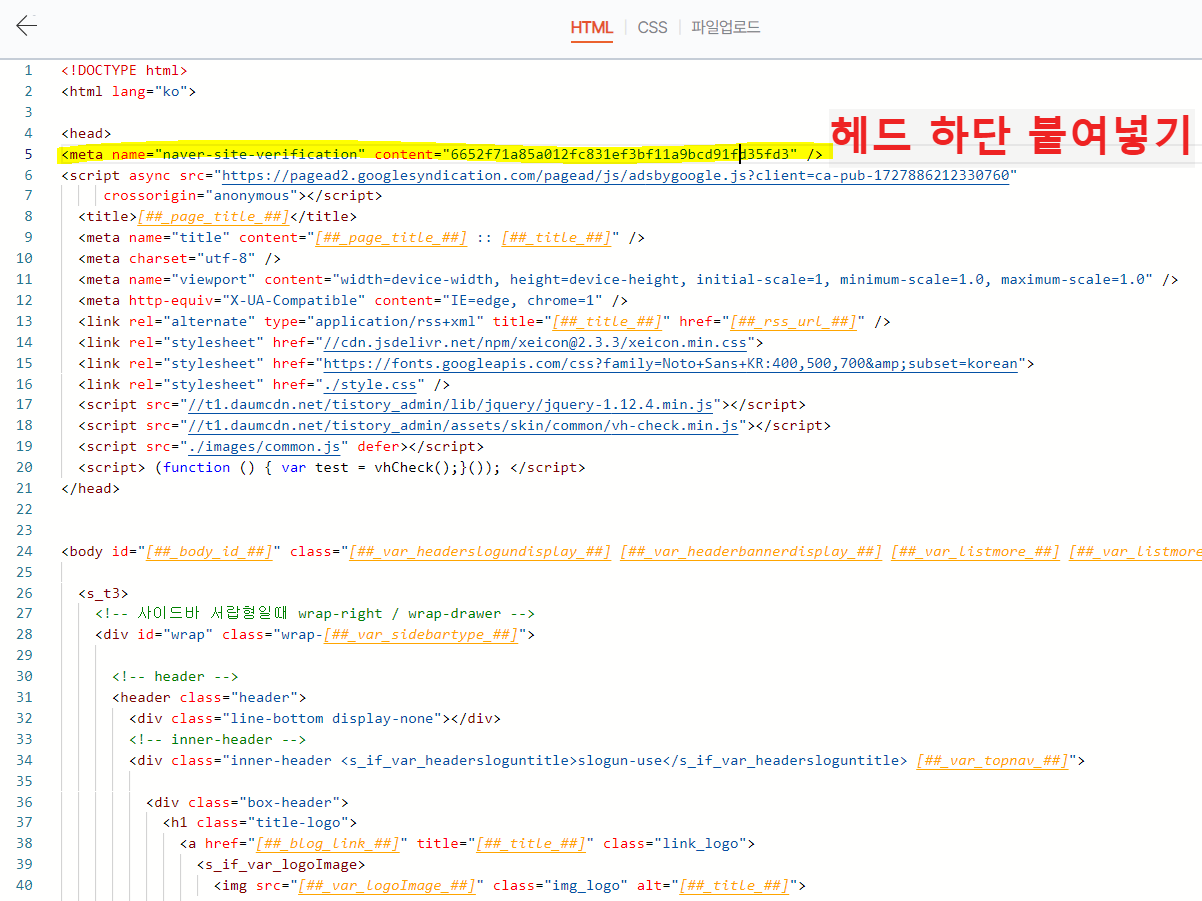Click the meta name="title" line
This screenshot has height=901, width=1202.
(x=361, y=238)
